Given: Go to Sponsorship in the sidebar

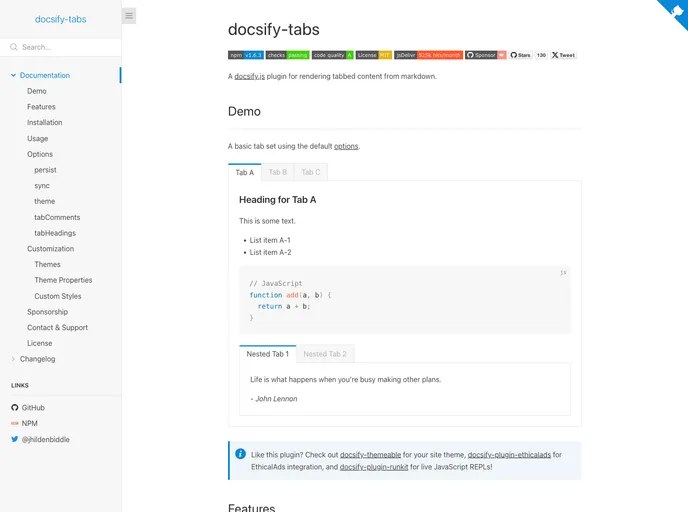Looking at the screenshot, I should tap(47, 312).
